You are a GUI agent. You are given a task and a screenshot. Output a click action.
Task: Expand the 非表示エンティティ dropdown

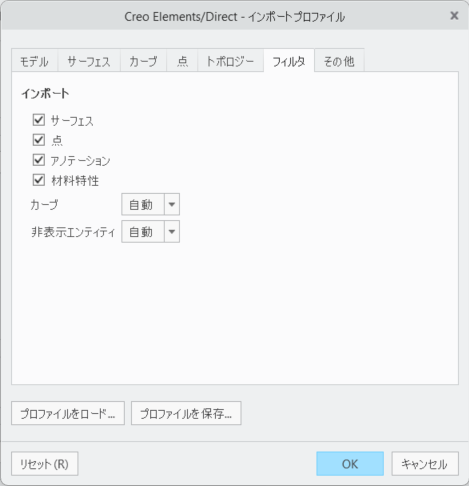click(150, 231)
